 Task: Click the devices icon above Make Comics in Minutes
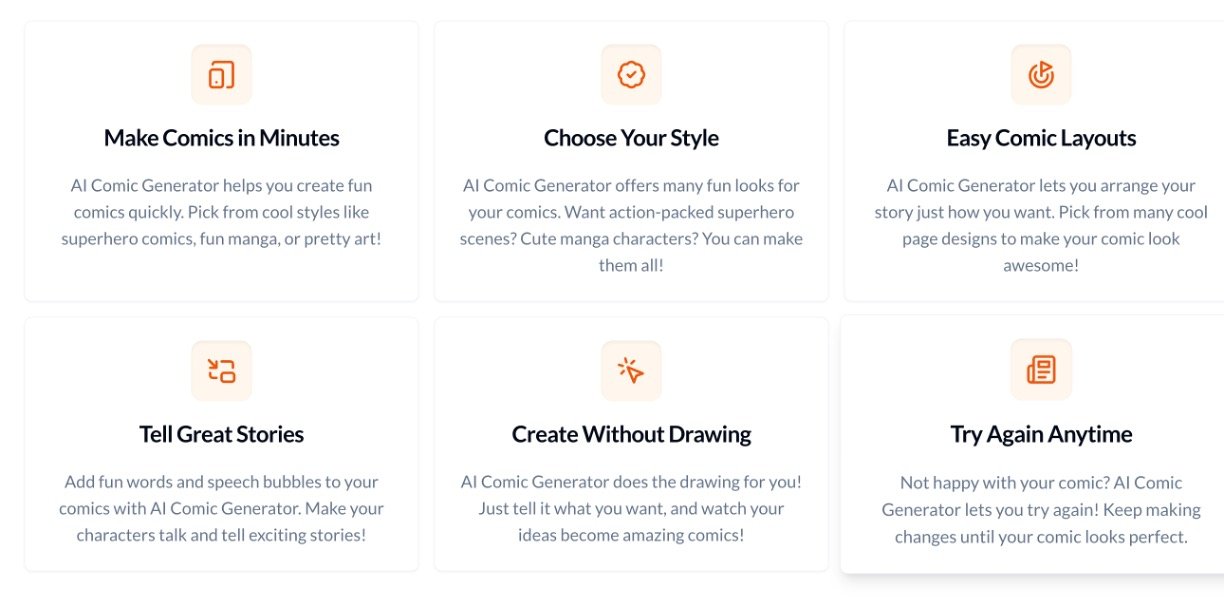coord(221,75)
